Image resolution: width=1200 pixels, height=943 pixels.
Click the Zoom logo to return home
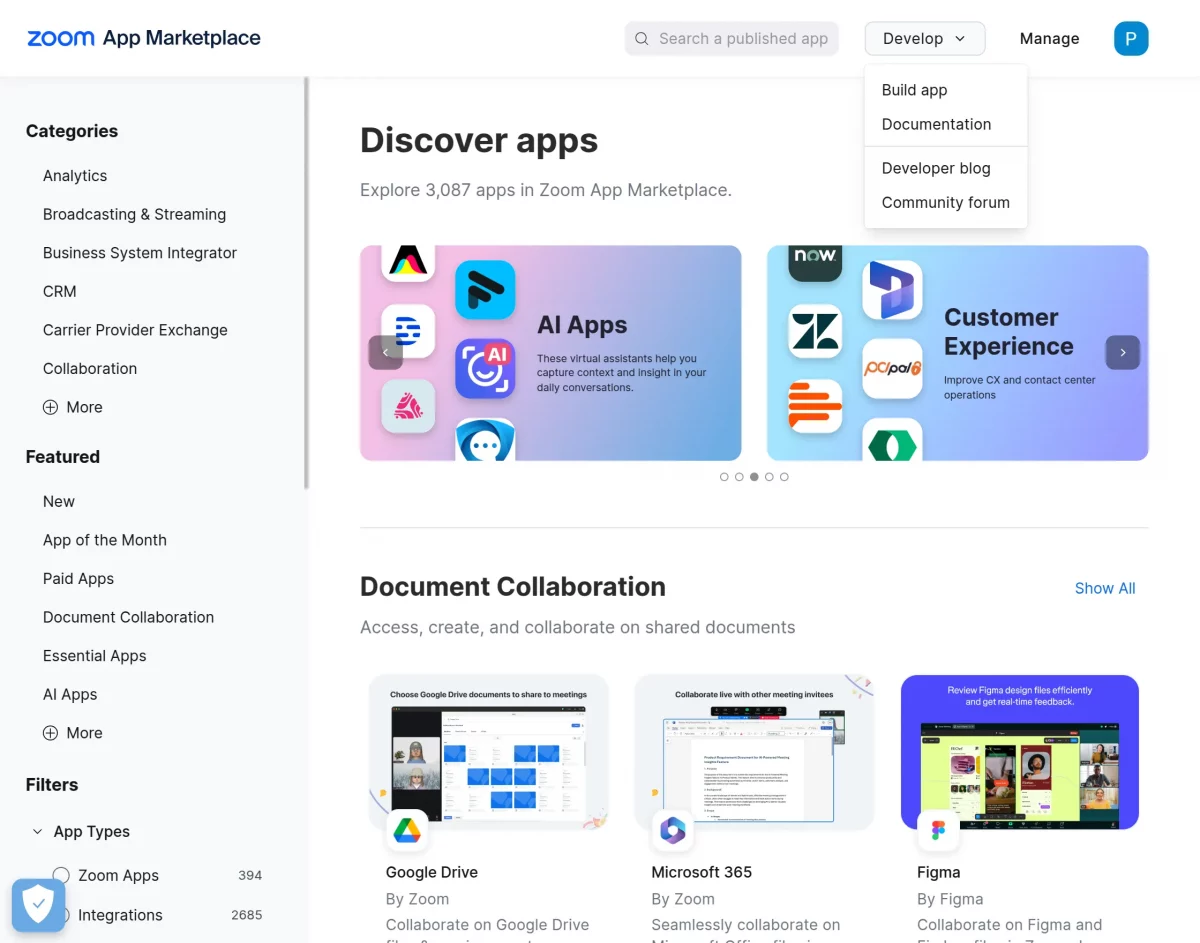click(x=60, y=37)
